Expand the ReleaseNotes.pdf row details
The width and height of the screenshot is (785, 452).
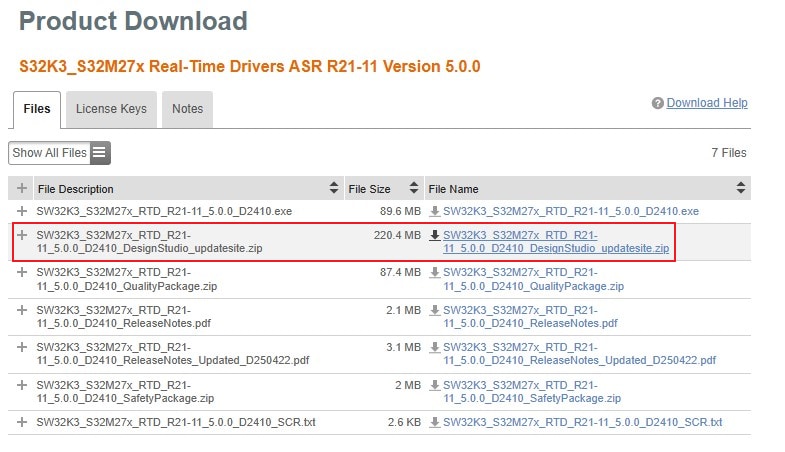click(22, 310)
